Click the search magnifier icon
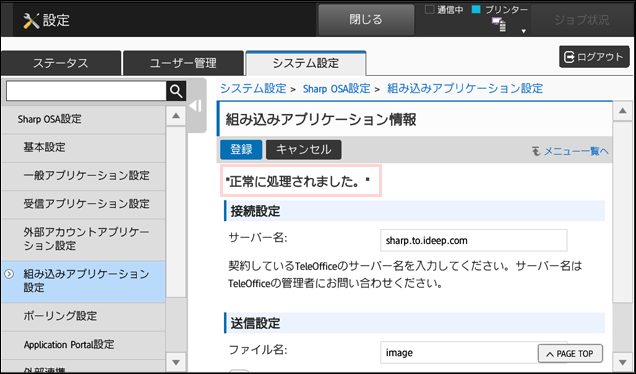 pos(176,91)
